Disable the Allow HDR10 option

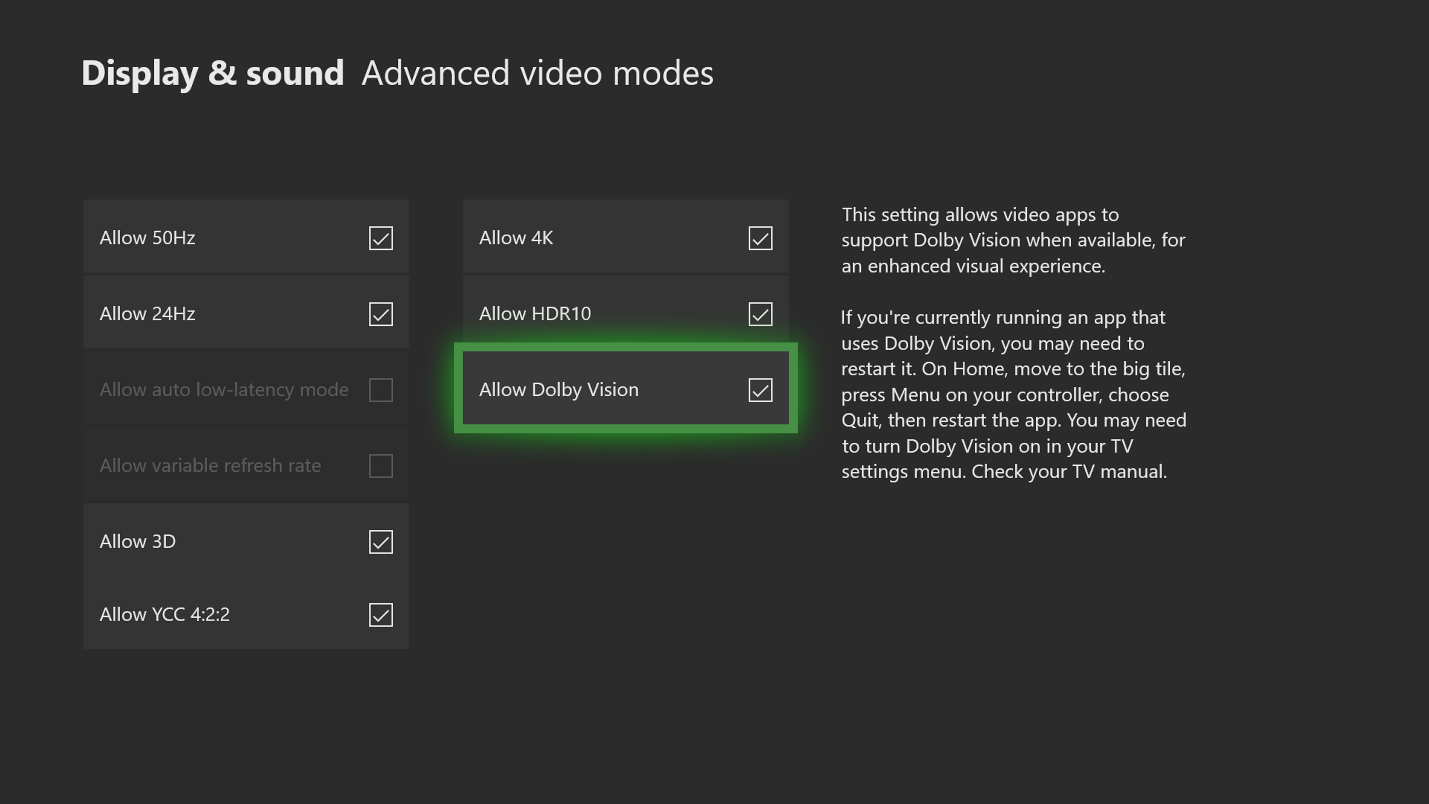point(760,313)
